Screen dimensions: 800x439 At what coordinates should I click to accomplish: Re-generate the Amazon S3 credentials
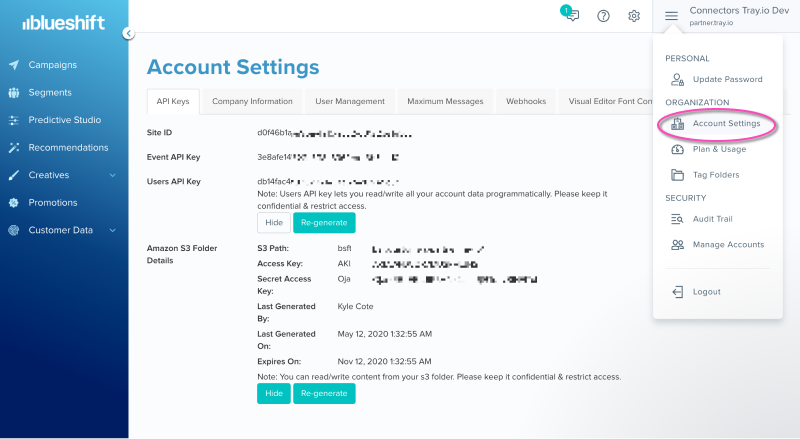[325, 393]
